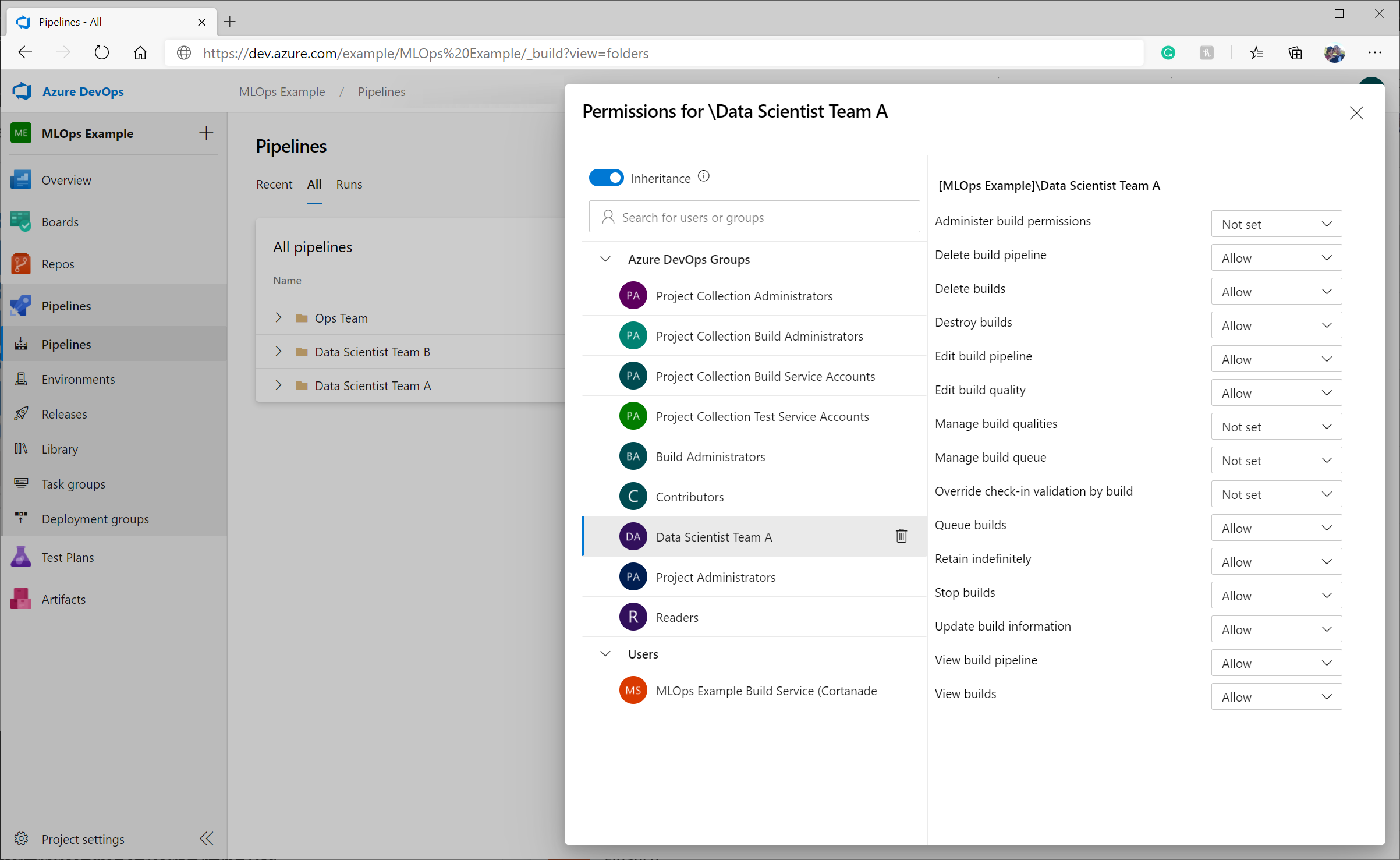Open Artifacts from the sidebar
This screenshot has width=1400, height=860.
114,599
